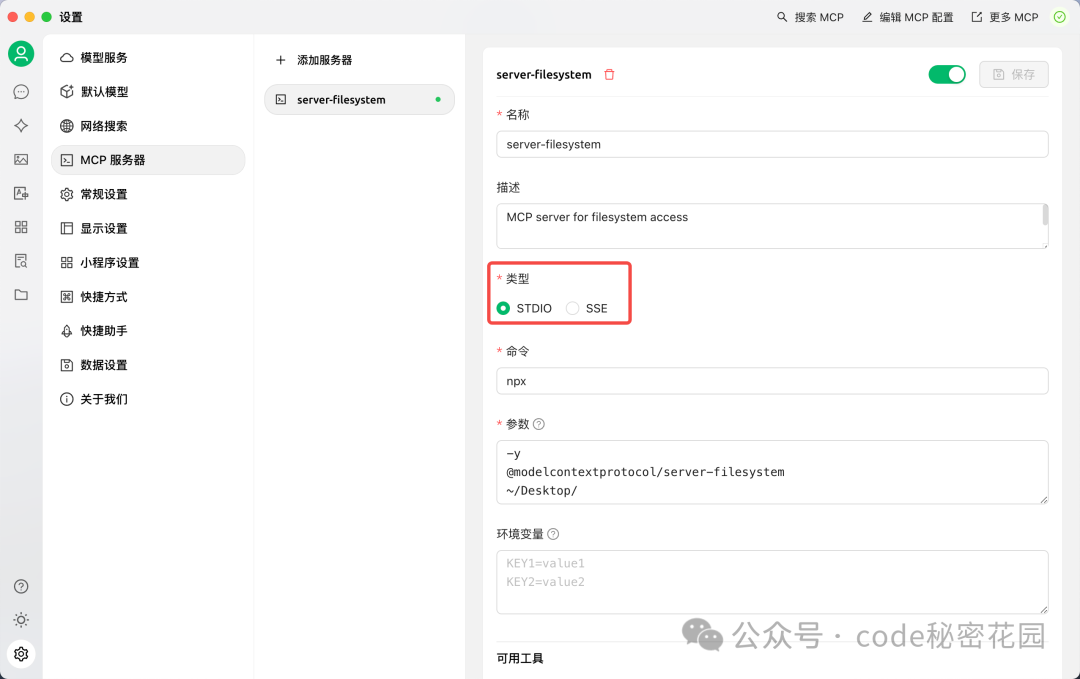Select server-filesystem in the server list

[360, 99]
